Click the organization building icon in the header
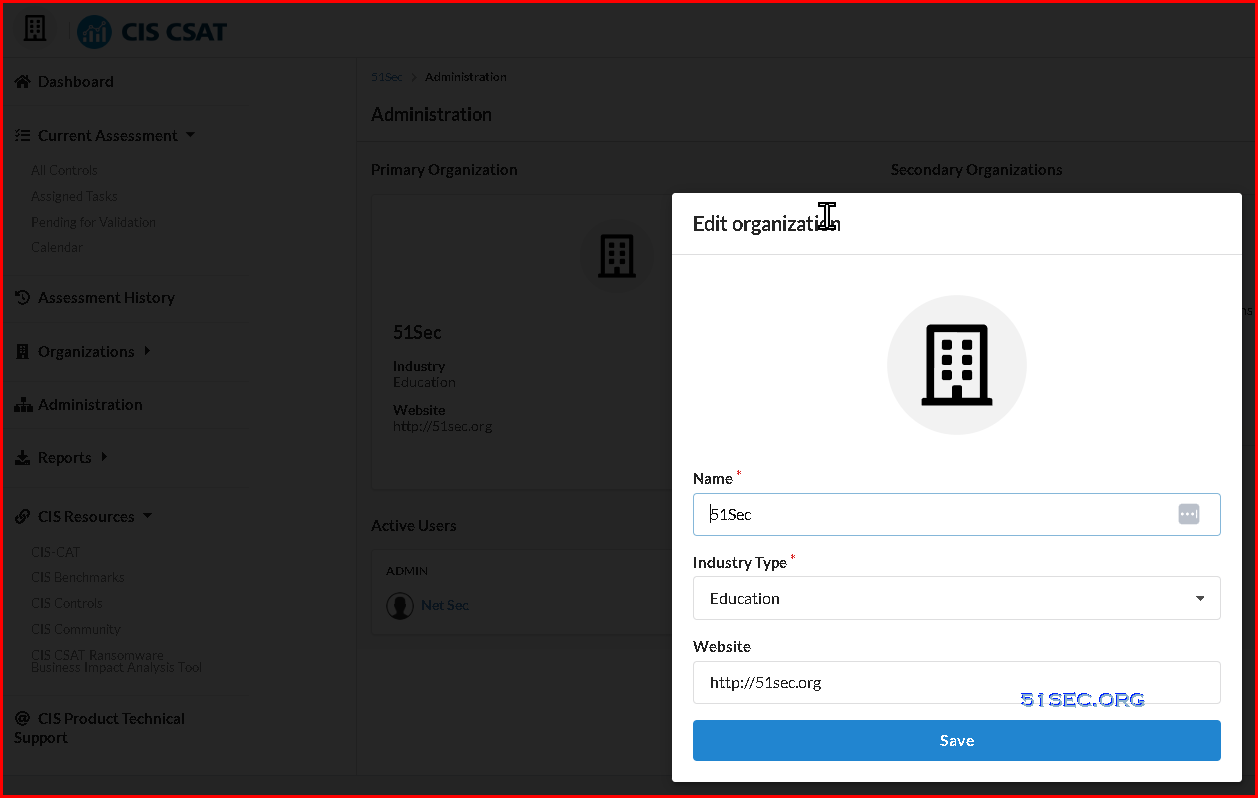This screenshot has width=1258, height=798. pos(35,29)
